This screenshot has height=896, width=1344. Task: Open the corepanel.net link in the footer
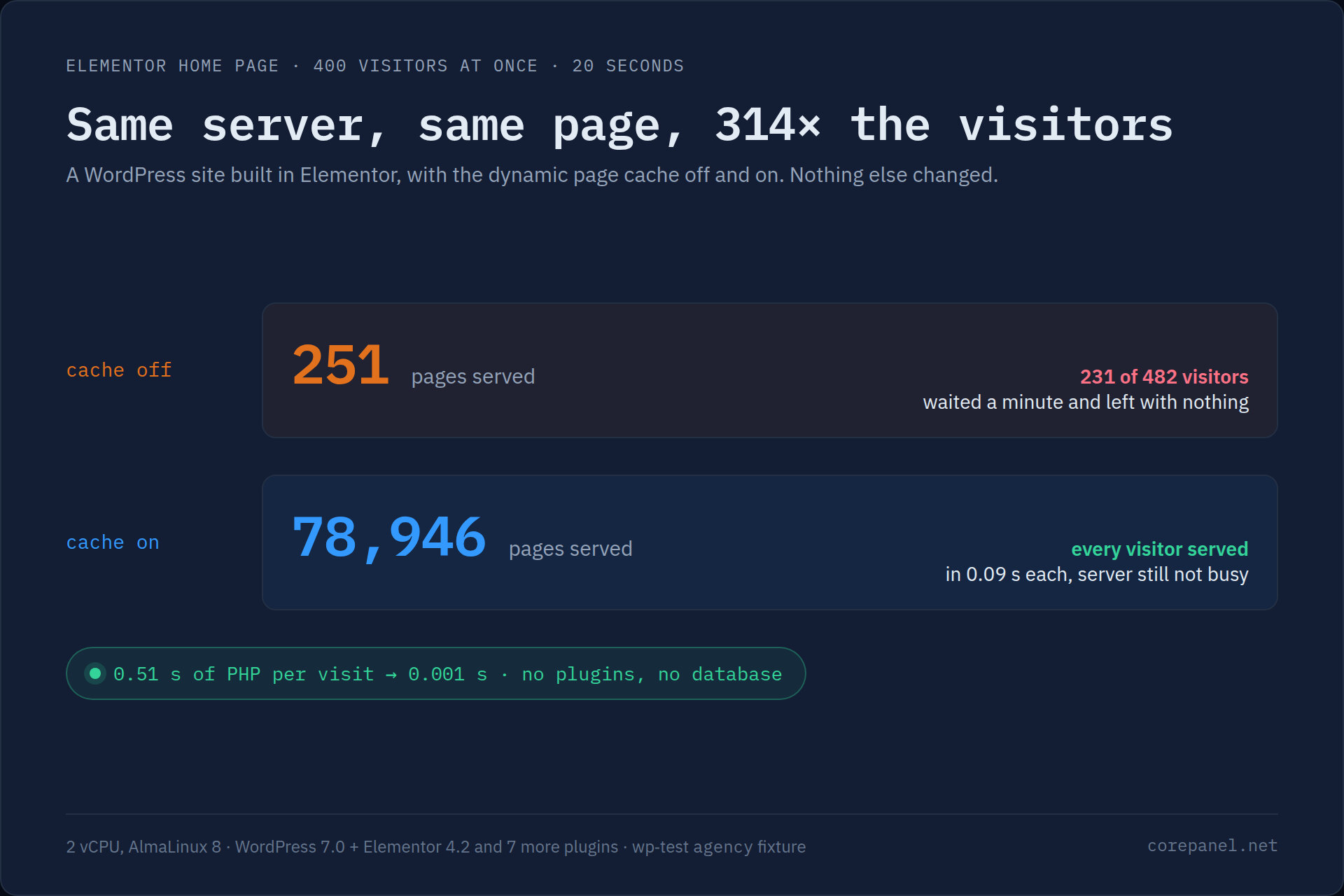[x=1212, y=846]
